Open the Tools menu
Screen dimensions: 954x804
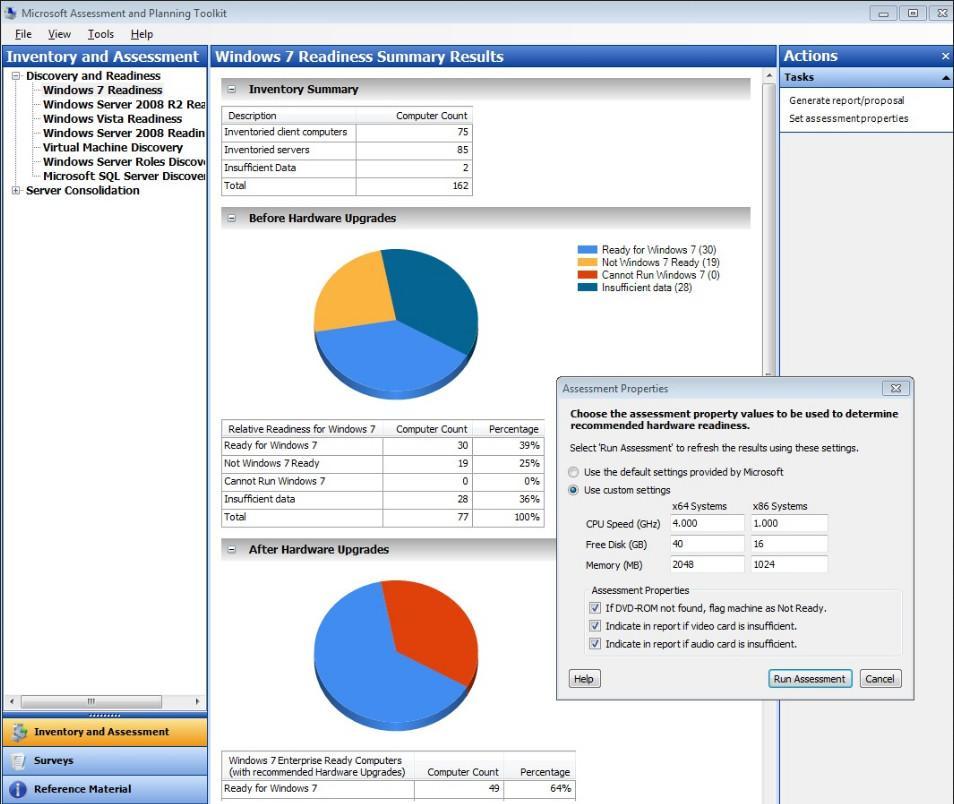(x=99, y=33)
